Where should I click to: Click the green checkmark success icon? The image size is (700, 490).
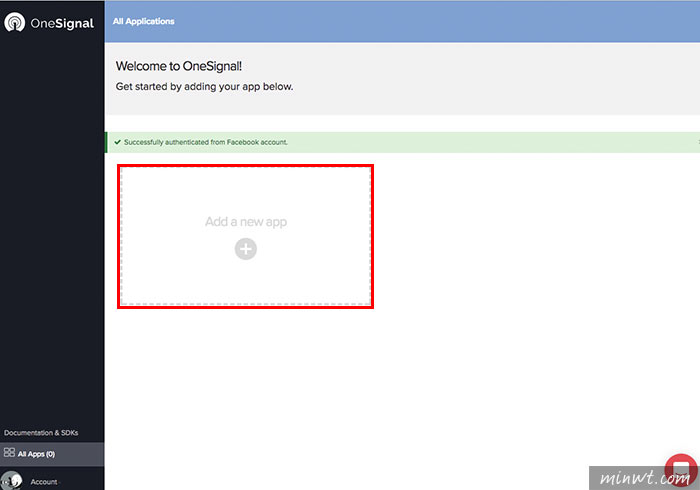pos(117,142)
